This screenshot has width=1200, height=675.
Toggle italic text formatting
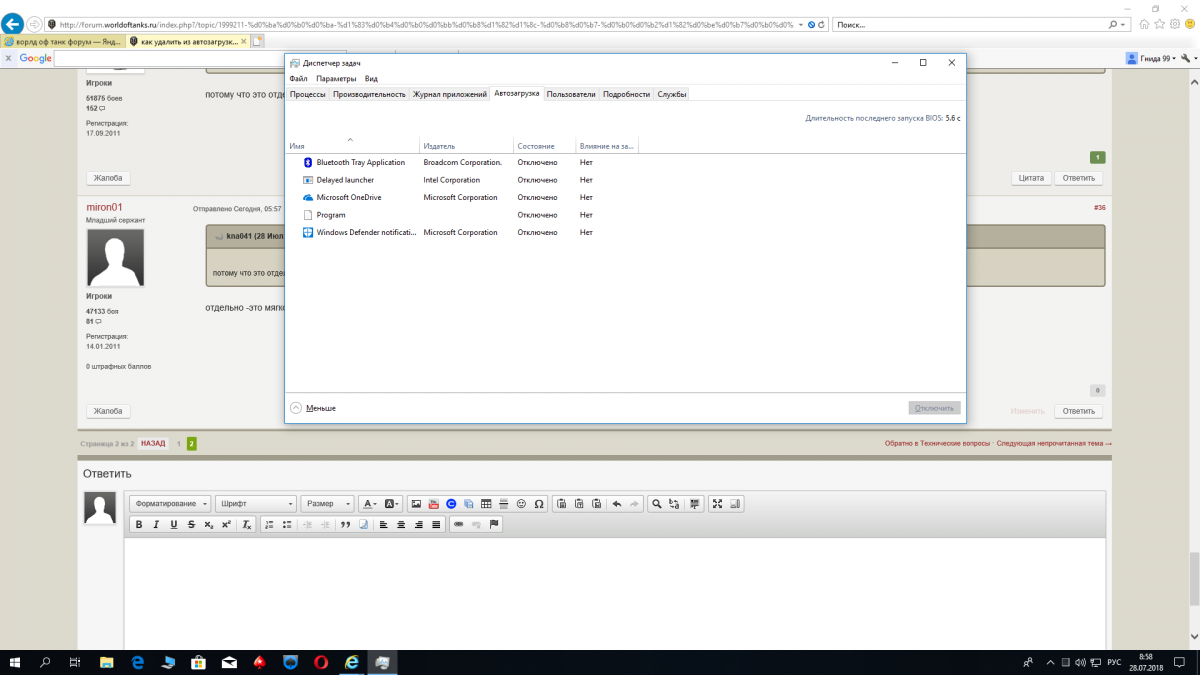click(x=156, y=525)
